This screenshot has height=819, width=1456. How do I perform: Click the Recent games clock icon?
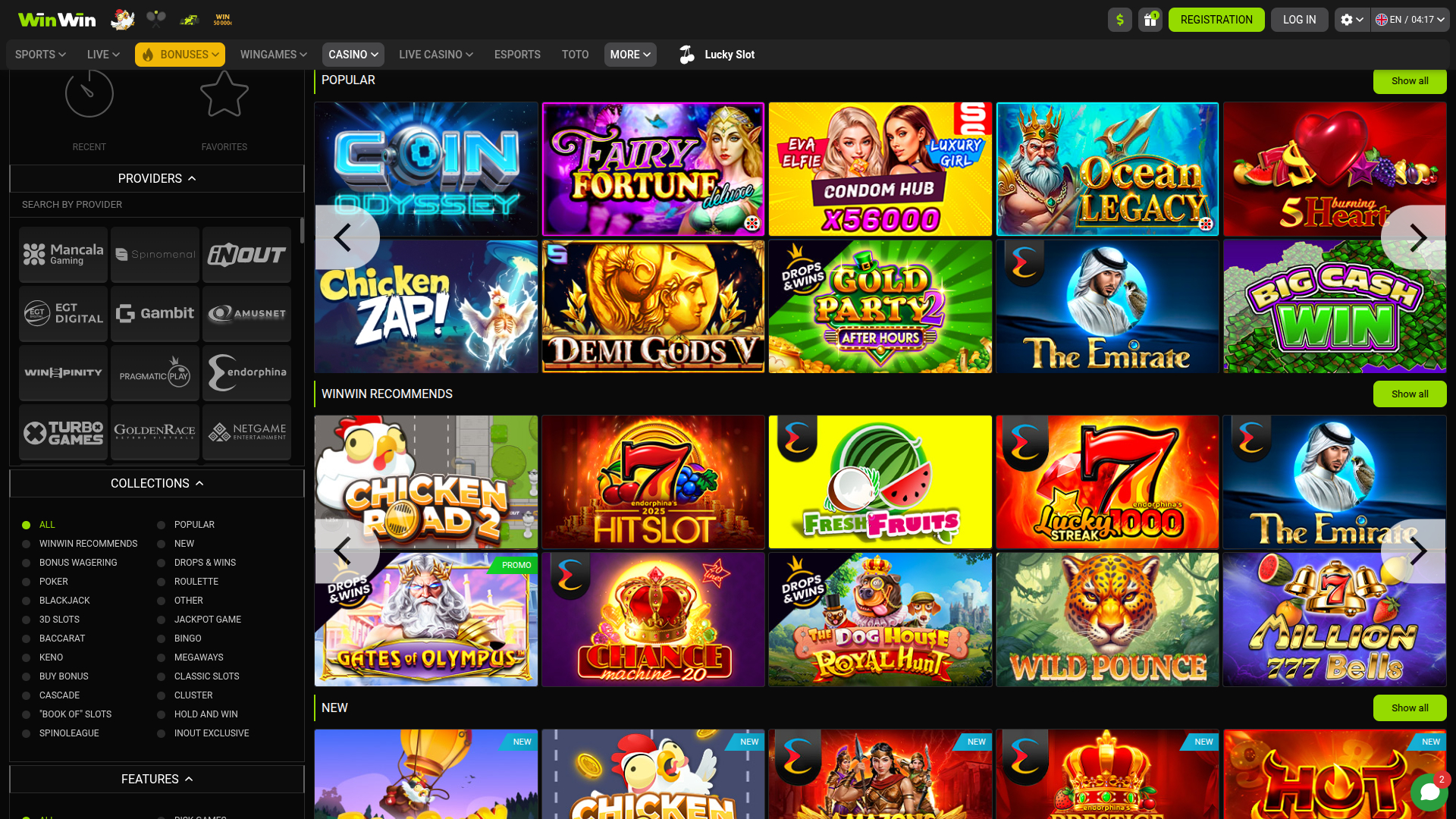[89, 93]
